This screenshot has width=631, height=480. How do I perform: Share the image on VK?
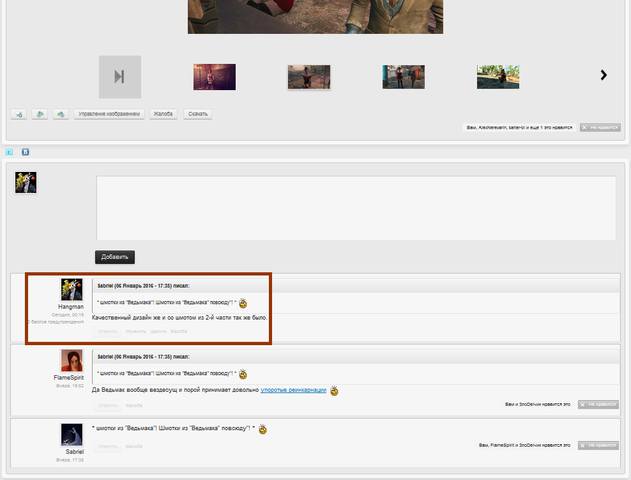pyautogui.click(x=25, y=152)
